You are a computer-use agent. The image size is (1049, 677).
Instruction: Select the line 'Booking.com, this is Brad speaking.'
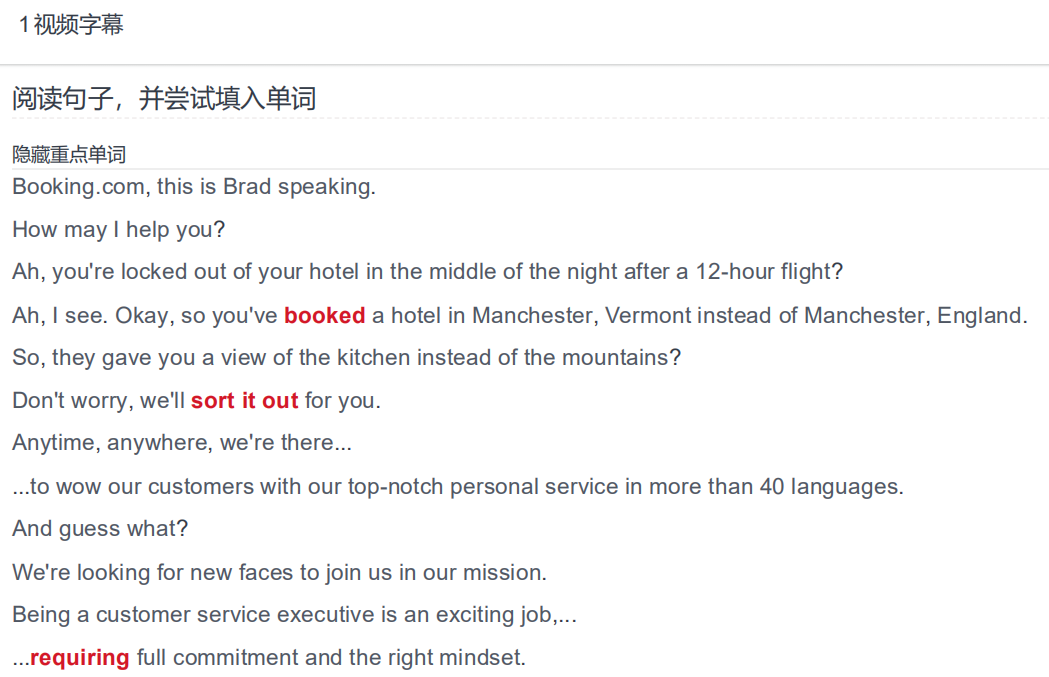pos(194,187)
